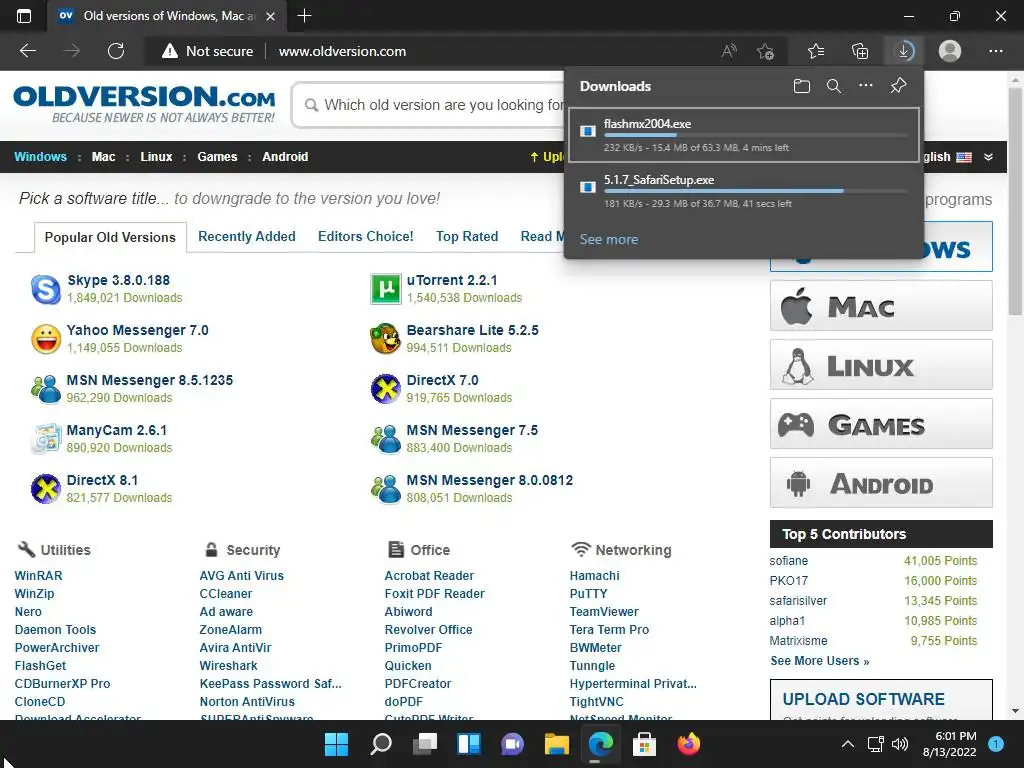Switch to the Recently Added tab
The height and width of the screenshot is (768, 1024).
[x=247, y=236]
